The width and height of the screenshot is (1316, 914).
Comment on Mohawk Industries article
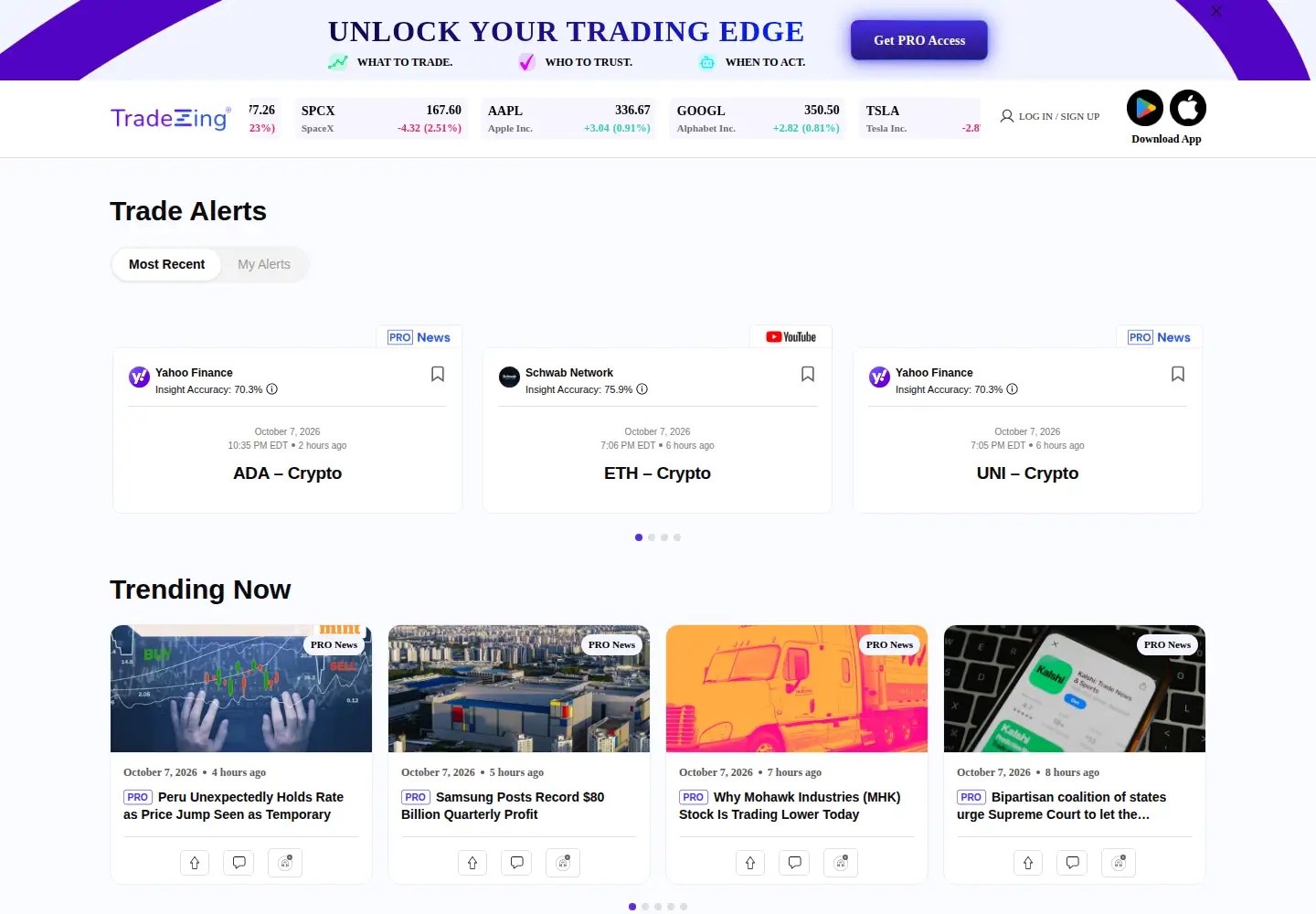[795, 863]
